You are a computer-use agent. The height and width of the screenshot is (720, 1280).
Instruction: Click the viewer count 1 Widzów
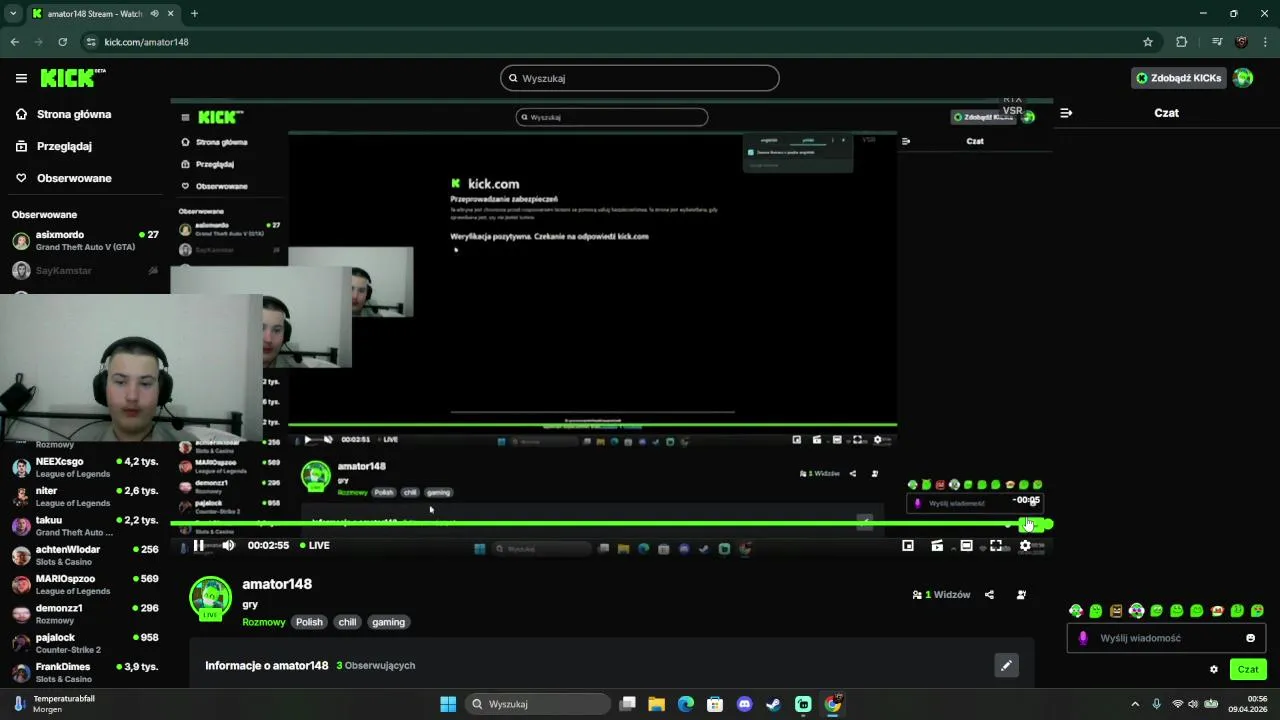[941, 594]
